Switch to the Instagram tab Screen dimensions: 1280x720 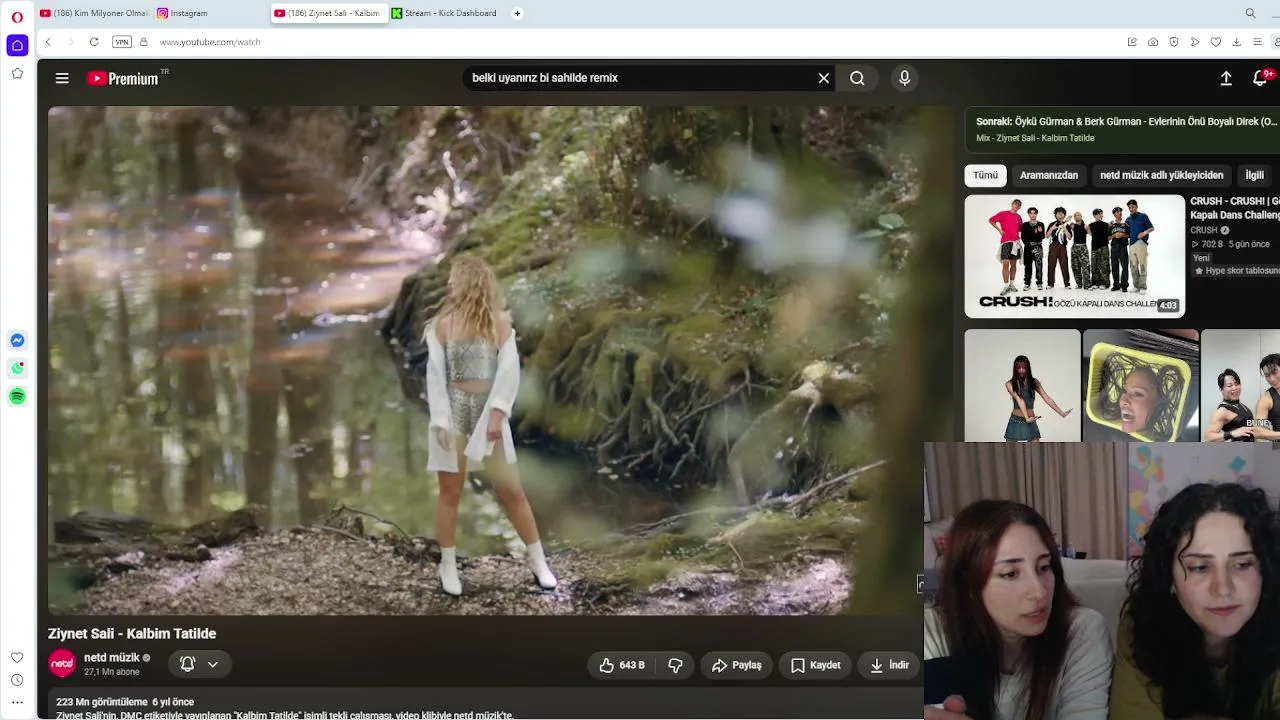point(211,13)
